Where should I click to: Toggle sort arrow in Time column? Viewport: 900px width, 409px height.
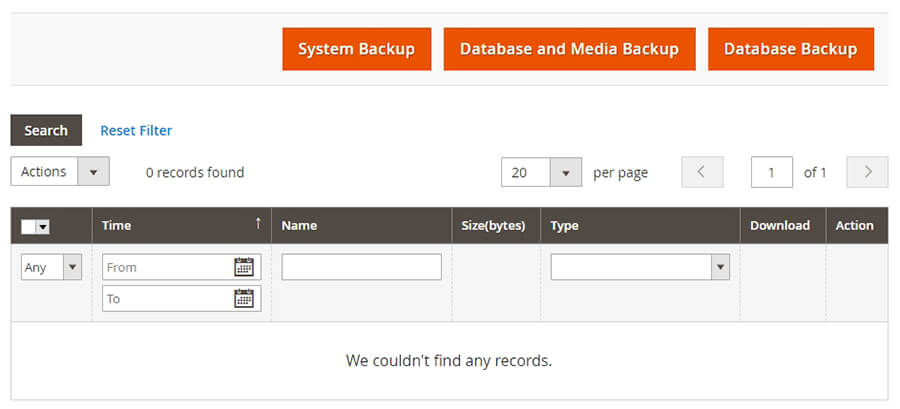coord(258,224)
